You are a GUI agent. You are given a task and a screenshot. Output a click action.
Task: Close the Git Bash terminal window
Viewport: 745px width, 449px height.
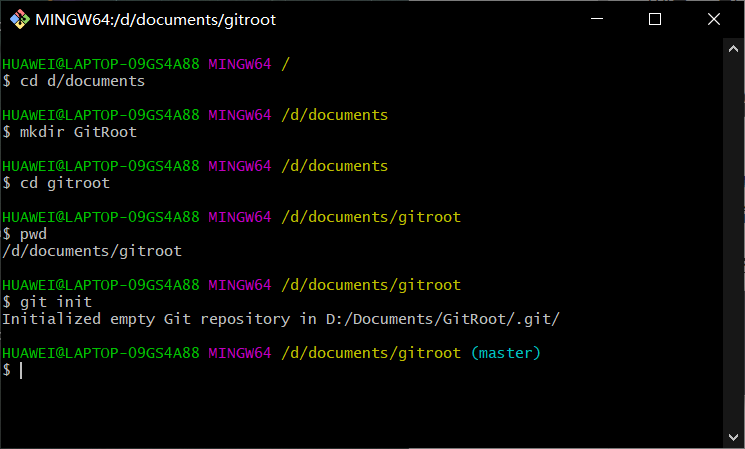click(x=713, y=19)
